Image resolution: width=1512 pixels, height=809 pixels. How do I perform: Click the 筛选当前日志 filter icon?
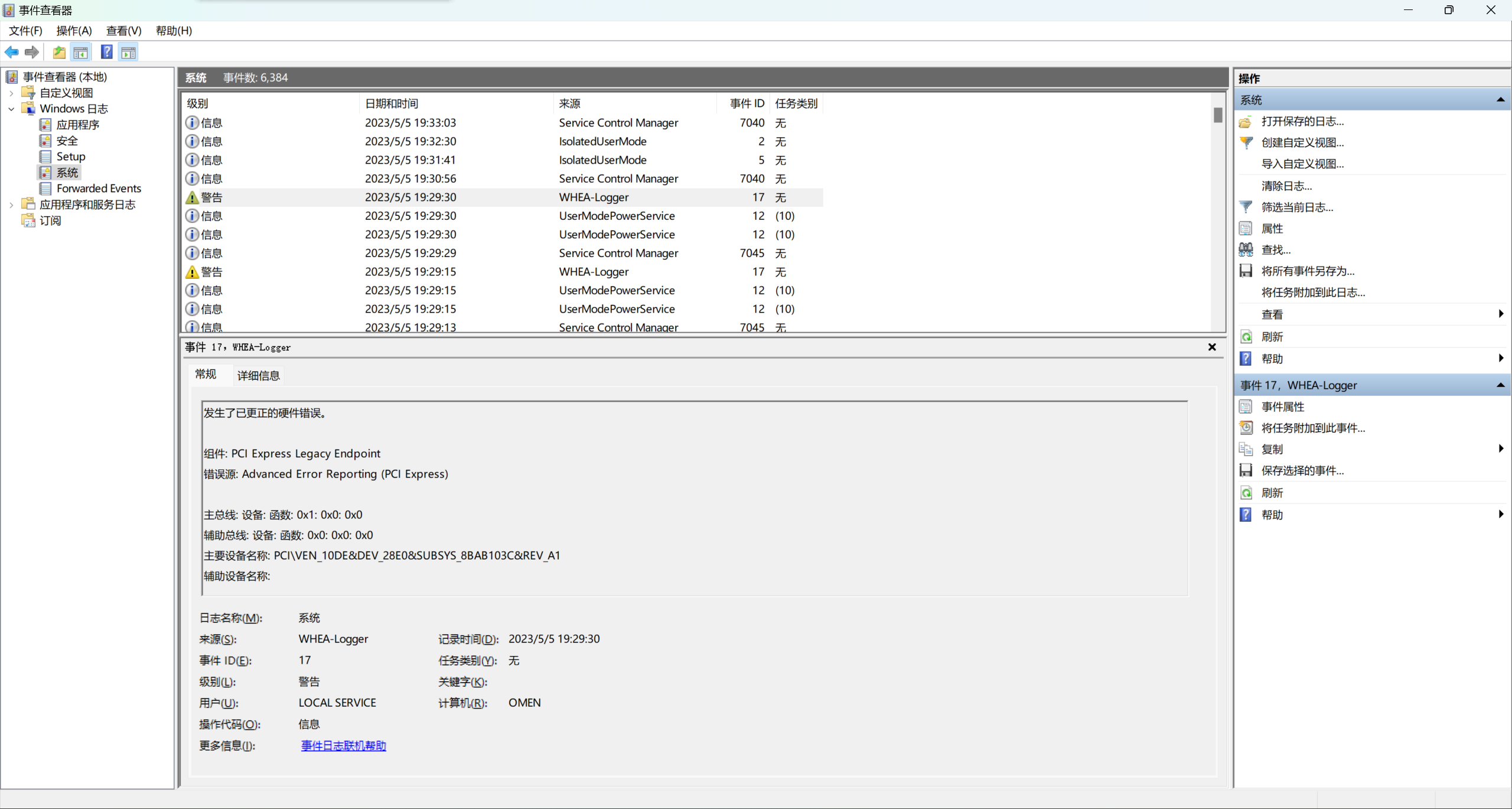coord(1246,207)
